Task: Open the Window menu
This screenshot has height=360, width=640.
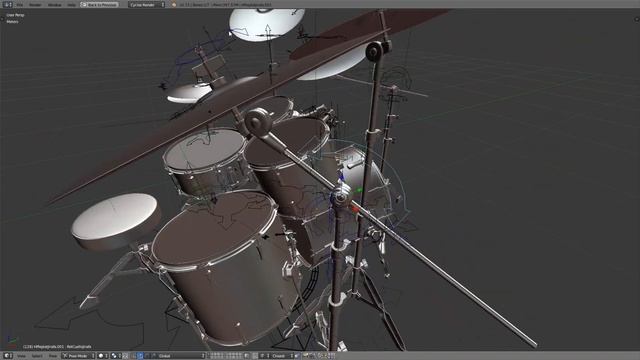Action: (x=55, y=4)
